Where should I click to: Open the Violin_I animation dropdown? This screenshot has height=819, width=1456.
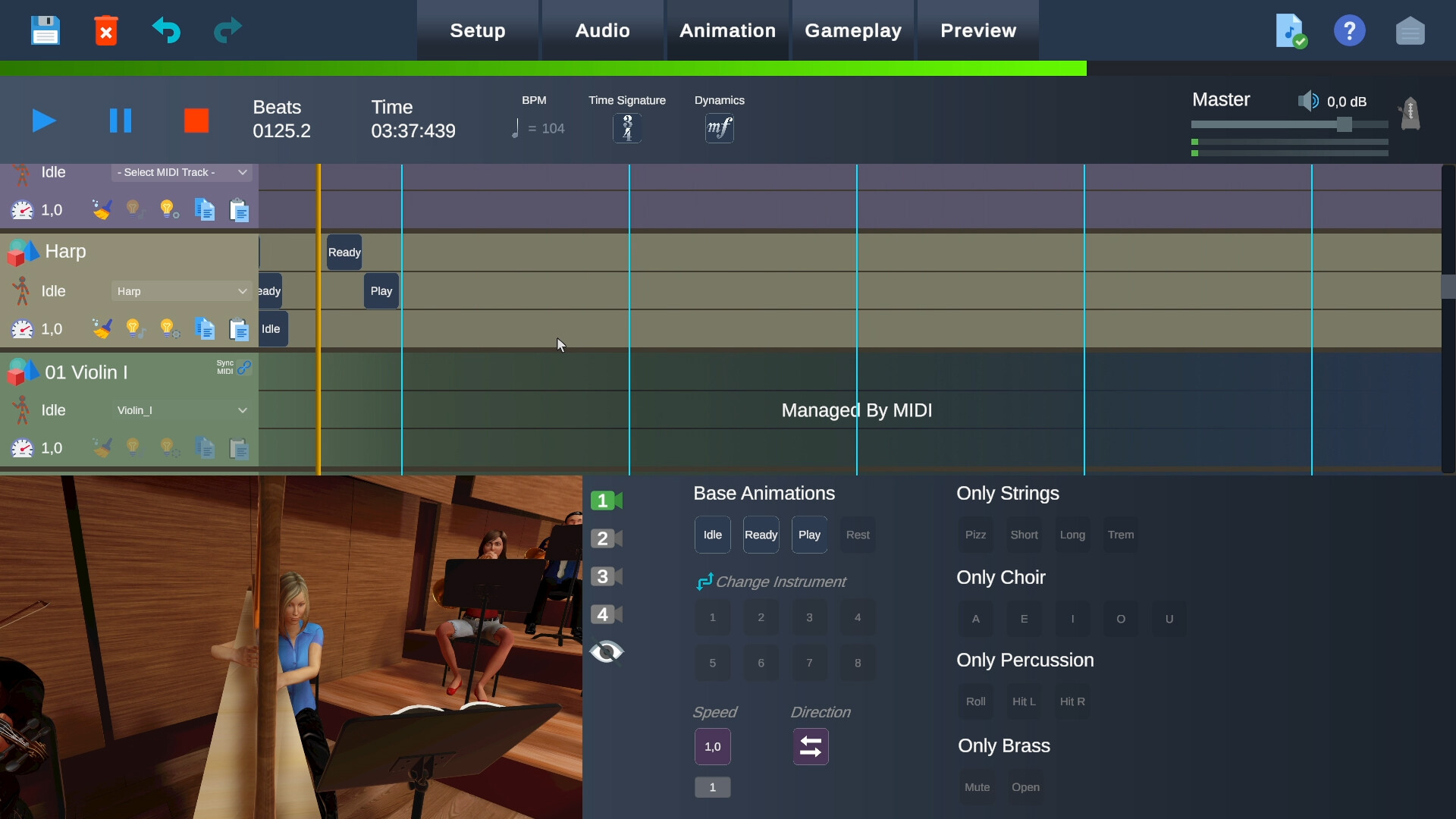(x=180, y=409)
